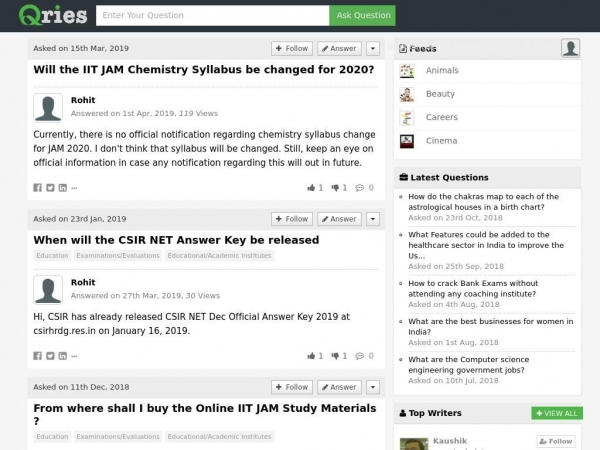Open dropdown for IIT JAM Study Materials question

point(373,387)
